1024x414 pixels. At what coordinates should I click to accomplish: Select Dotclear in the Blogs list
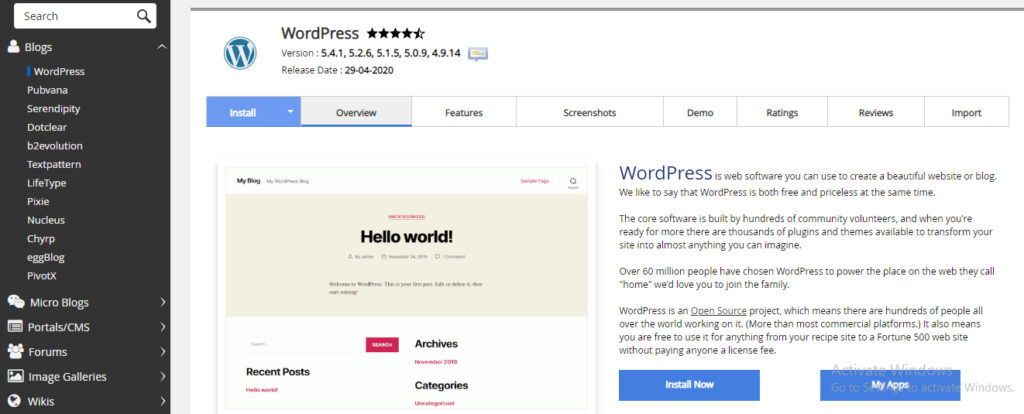[47, 127]
